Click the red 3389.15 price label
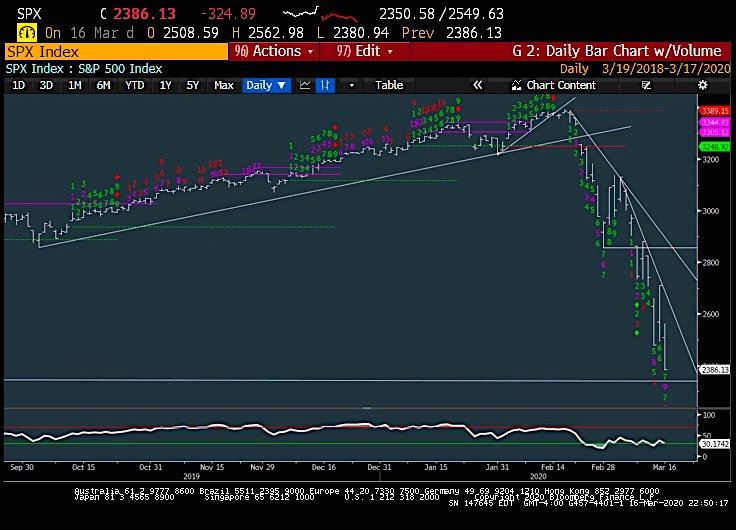Viewport: 736px width, 530px height. click(x=714, y=111)
